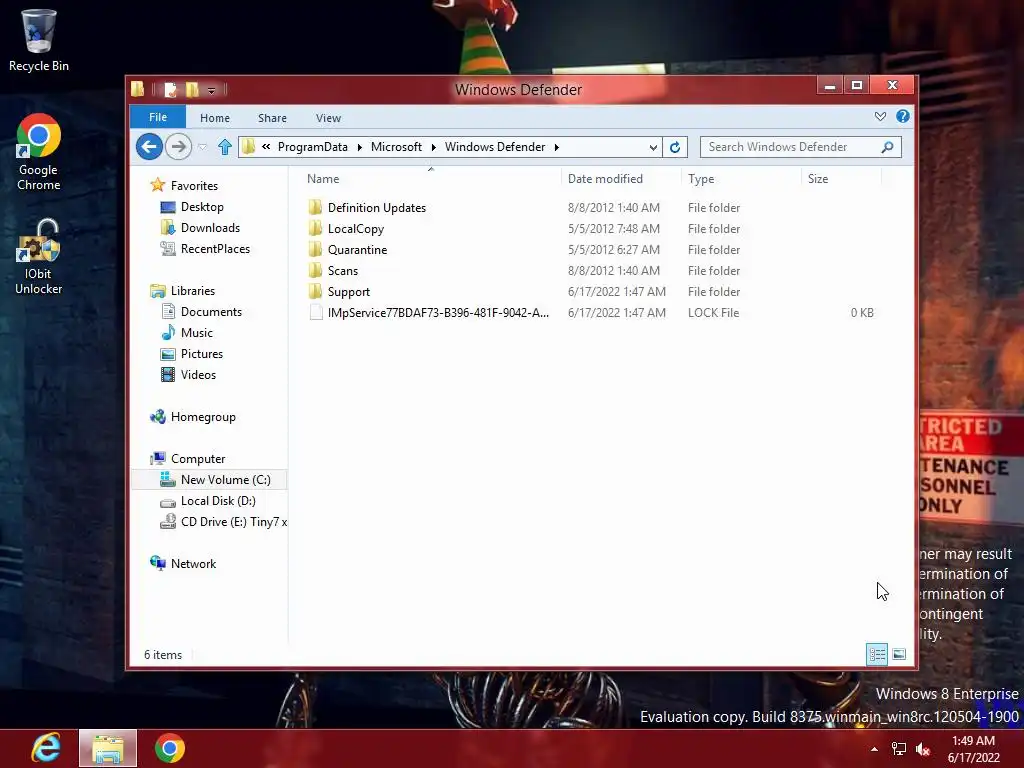Click the Forward navigation arrow
This screenshot has height=768, width=1024.
[178, 146]
